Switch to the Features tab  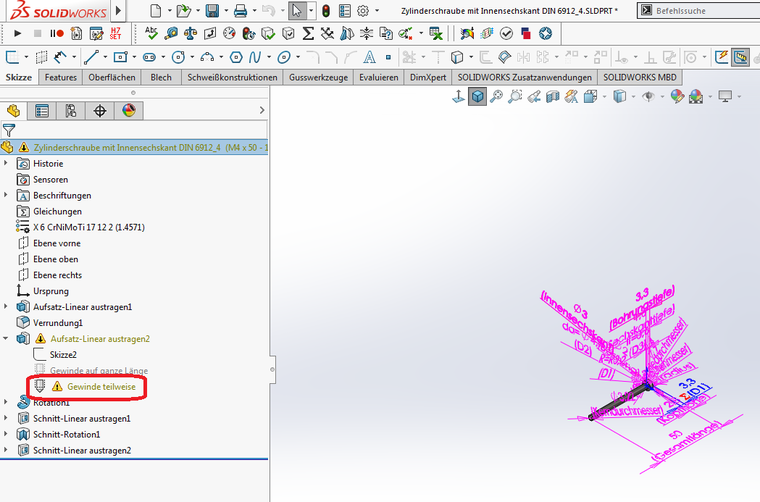click(x=61, y=77)
